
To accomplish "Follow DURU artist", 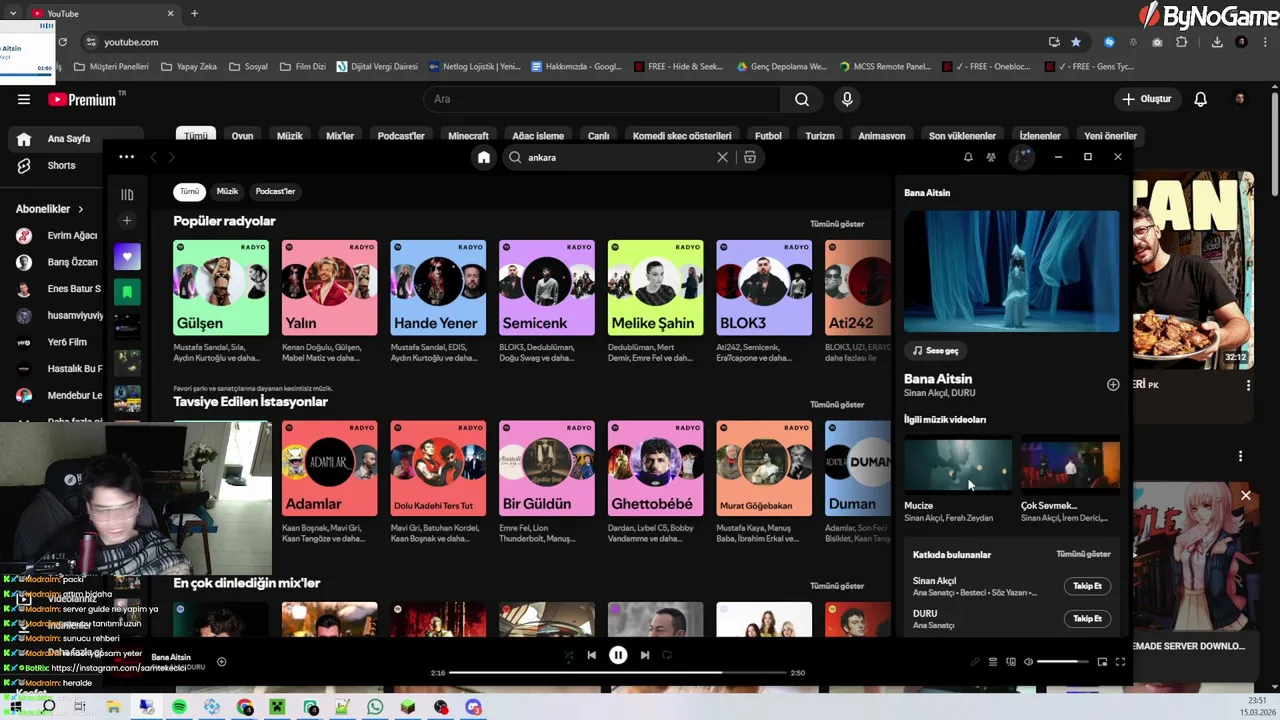I will tap(1087, 619).
